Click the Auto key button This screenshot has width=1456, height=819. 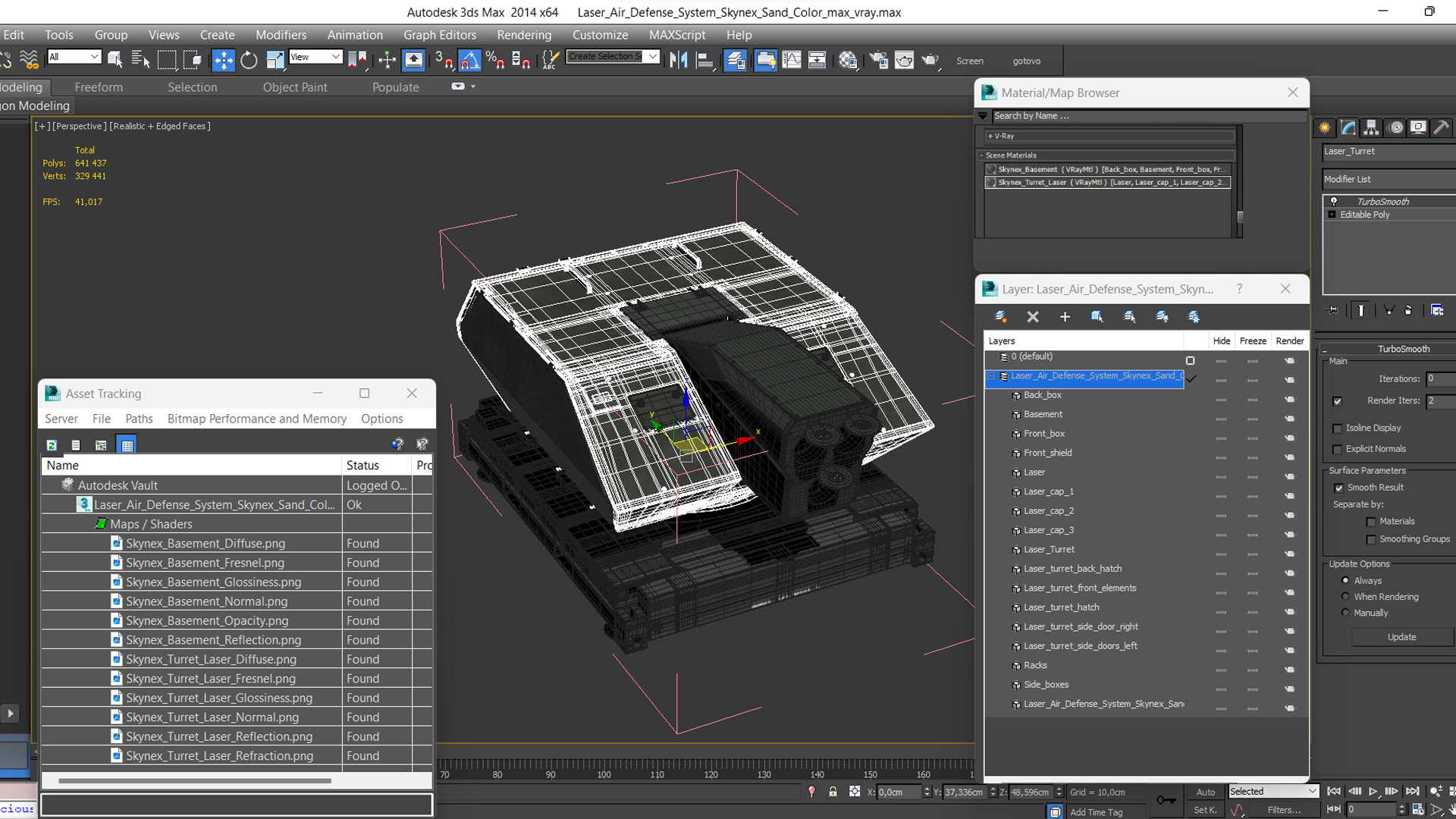click(x=1206, y=792)
